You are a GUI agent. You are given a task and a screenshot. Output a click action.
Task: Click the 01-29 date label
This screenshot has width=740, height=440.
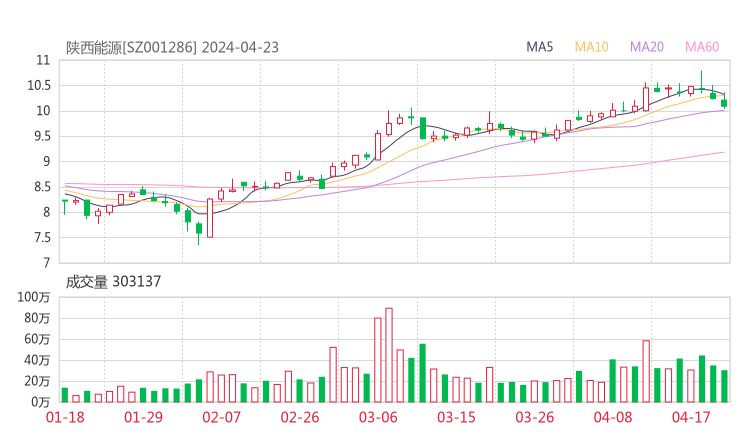coord(143,417)
